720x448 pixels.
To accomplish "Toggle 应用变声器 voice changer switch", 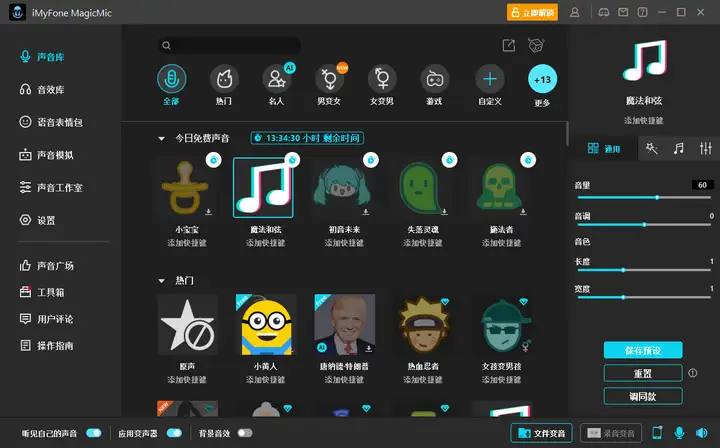I will [174, 433].
